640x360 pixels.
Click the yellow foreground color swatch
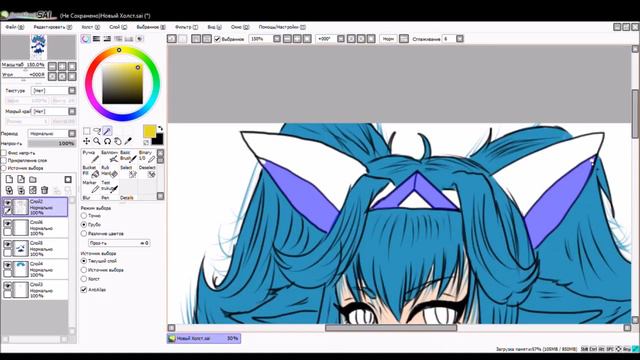[149, 131]
